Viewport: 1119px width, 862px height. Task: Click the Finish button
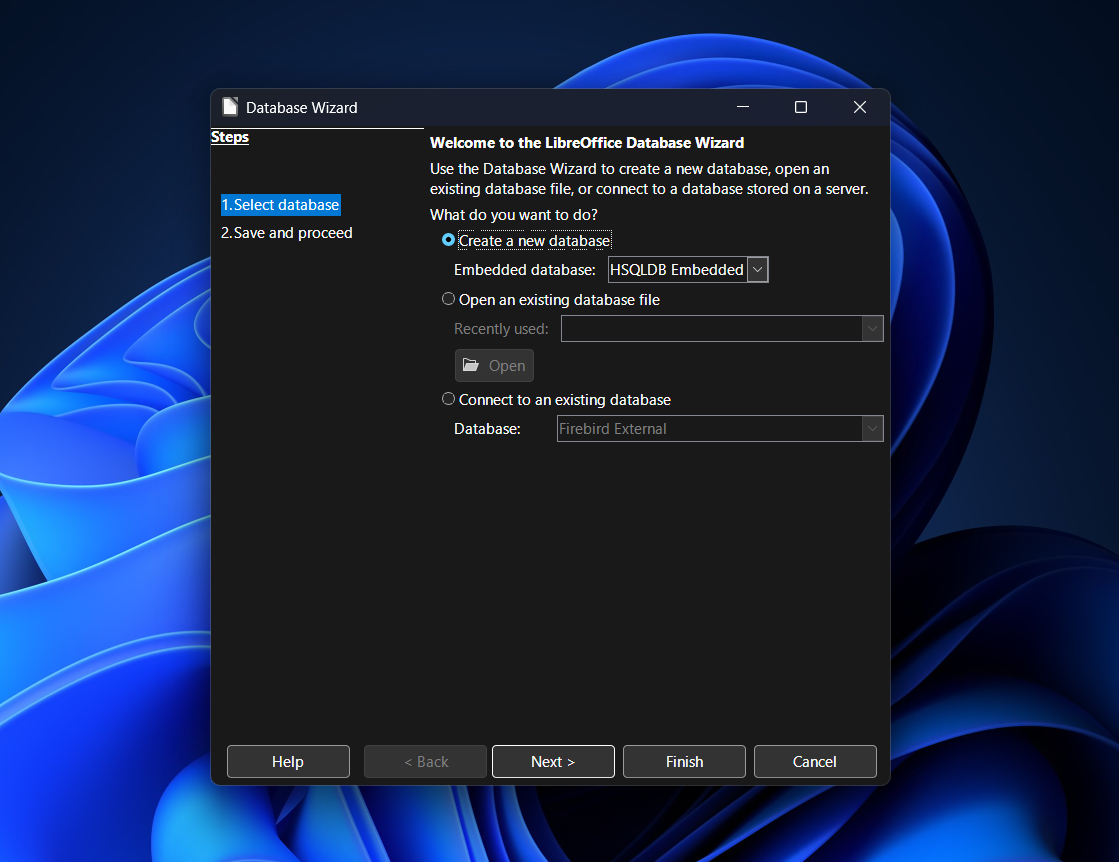point(684,761)
